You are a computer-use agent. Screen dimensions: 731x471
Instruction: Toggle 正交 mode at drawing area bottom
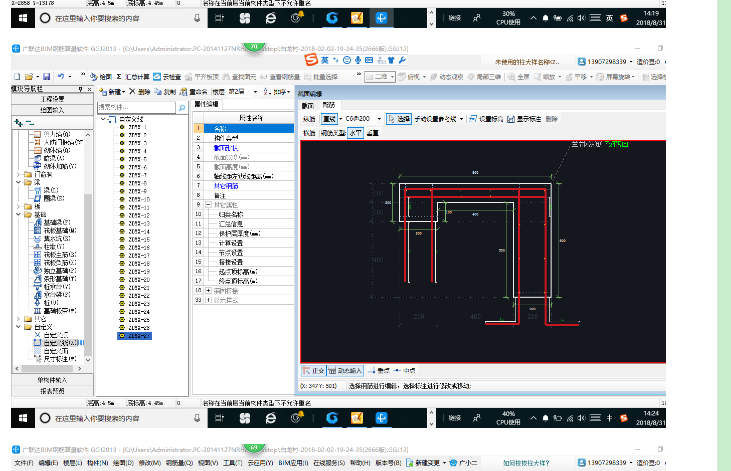point(313,371)
